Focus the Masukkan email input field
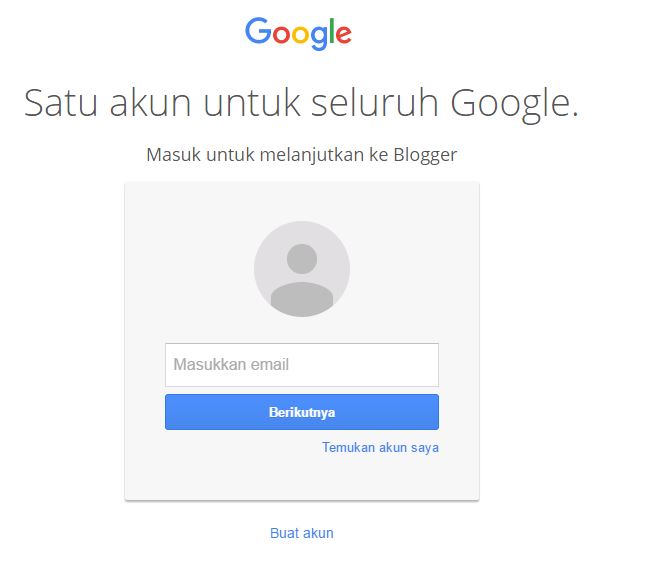Screen dimensions: 649x561 coord(302,365)
